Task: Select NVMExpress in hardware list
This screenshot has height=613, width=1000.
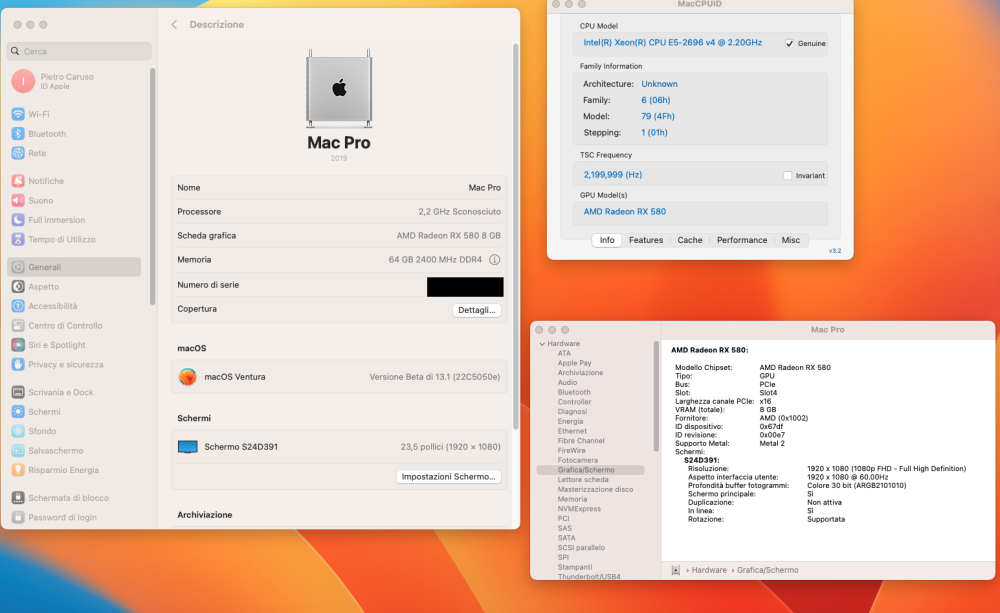Action: (578, 509)
